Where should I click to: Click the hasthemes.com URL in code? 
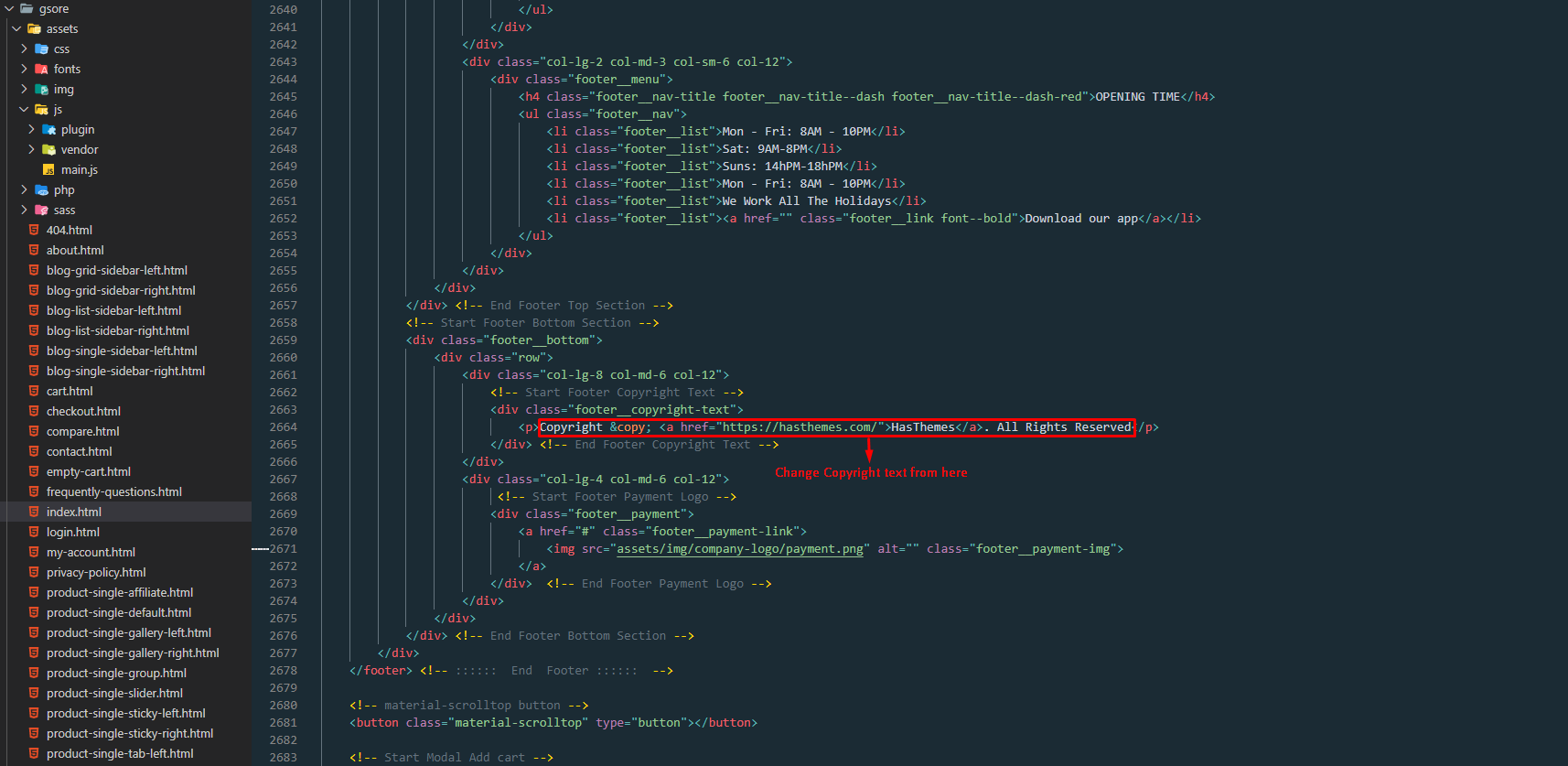(799, 427)
